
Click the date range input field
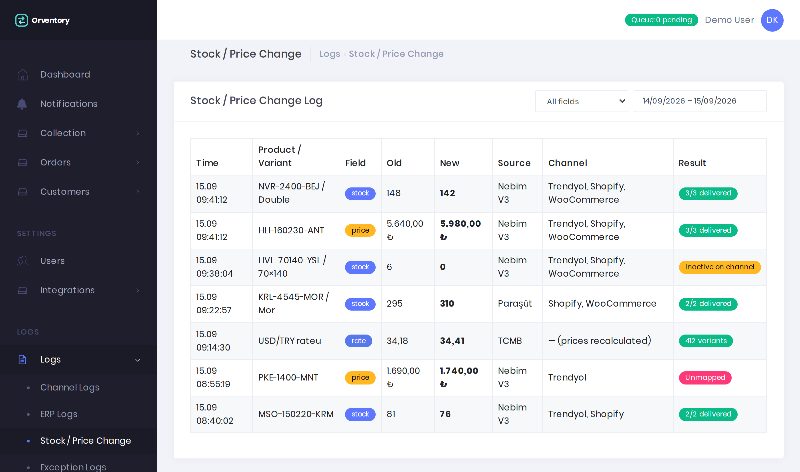[699, 101]
